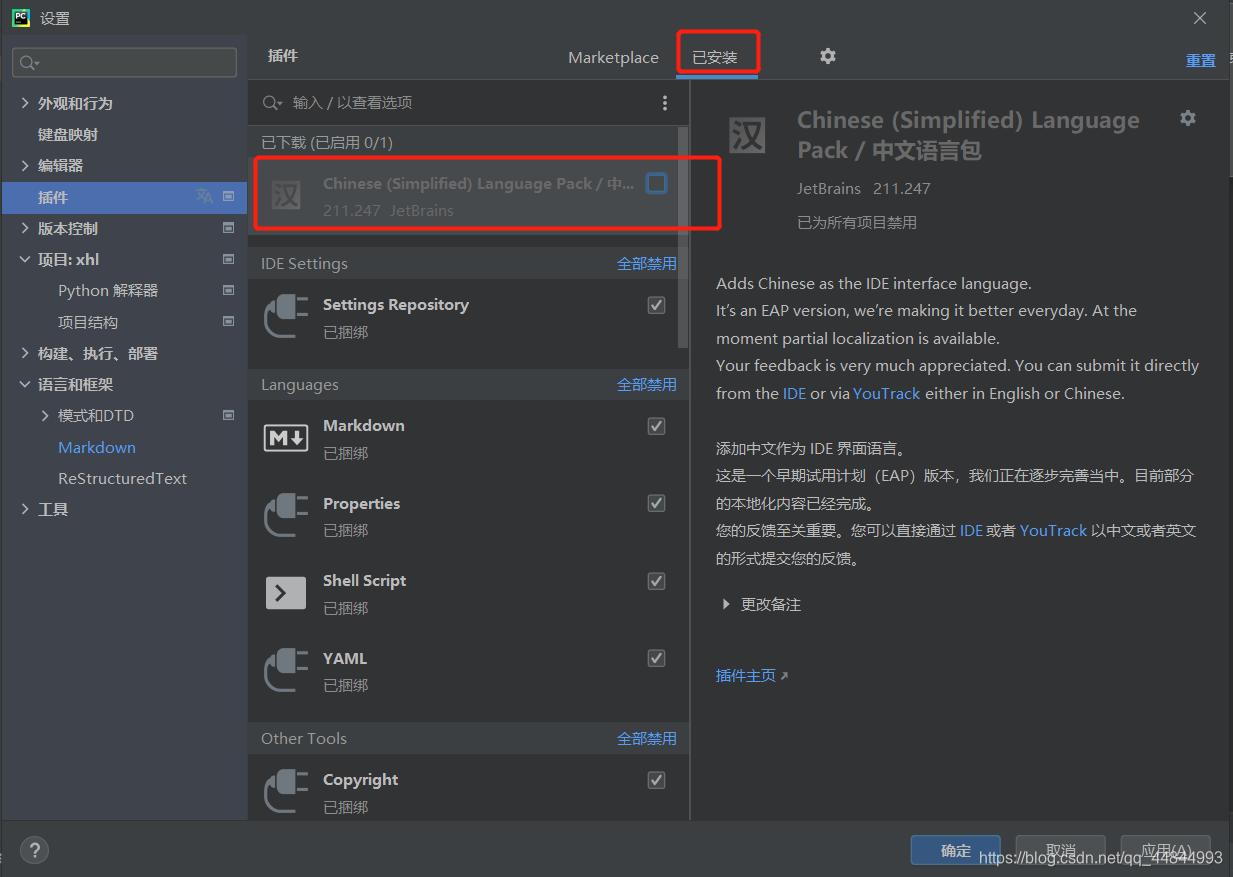
Task: Collapse the 语言和框架 settings group
Action: click(25, 384)
